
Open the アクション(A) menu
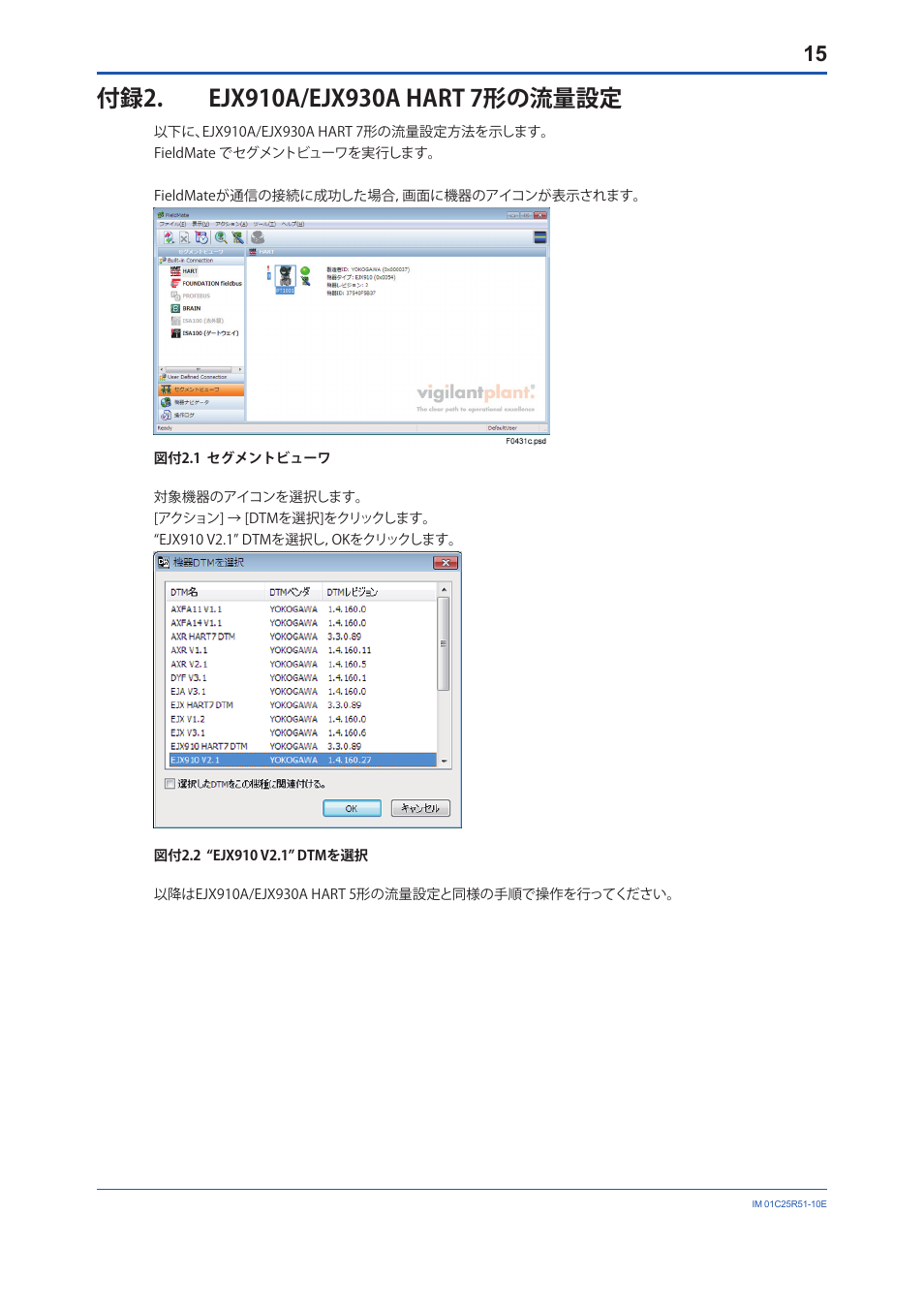231,224
